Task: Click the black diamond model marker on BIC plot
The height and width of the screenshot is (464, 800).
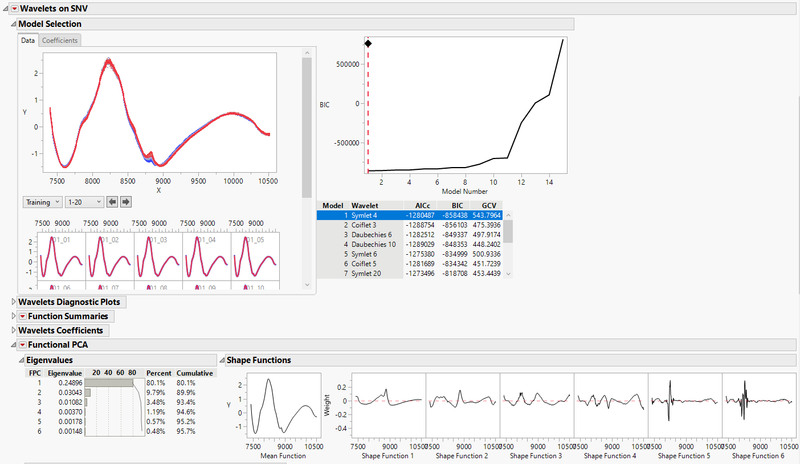Action: pos(368,44)
